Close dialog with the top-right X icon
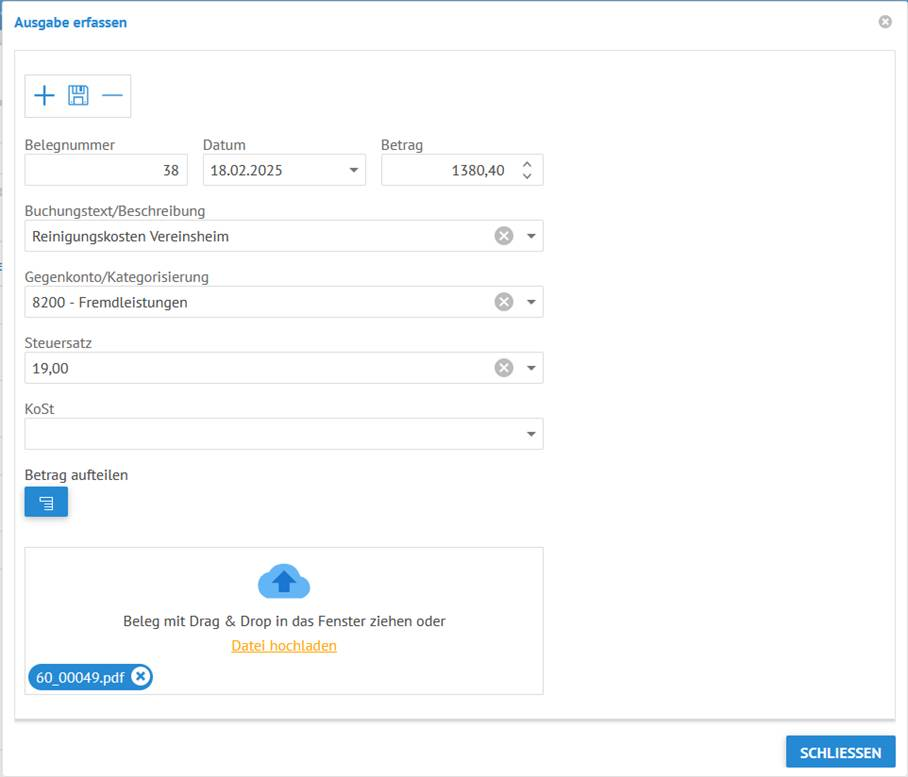This screenshot has width=908, height=777. [x=885, y=22]
